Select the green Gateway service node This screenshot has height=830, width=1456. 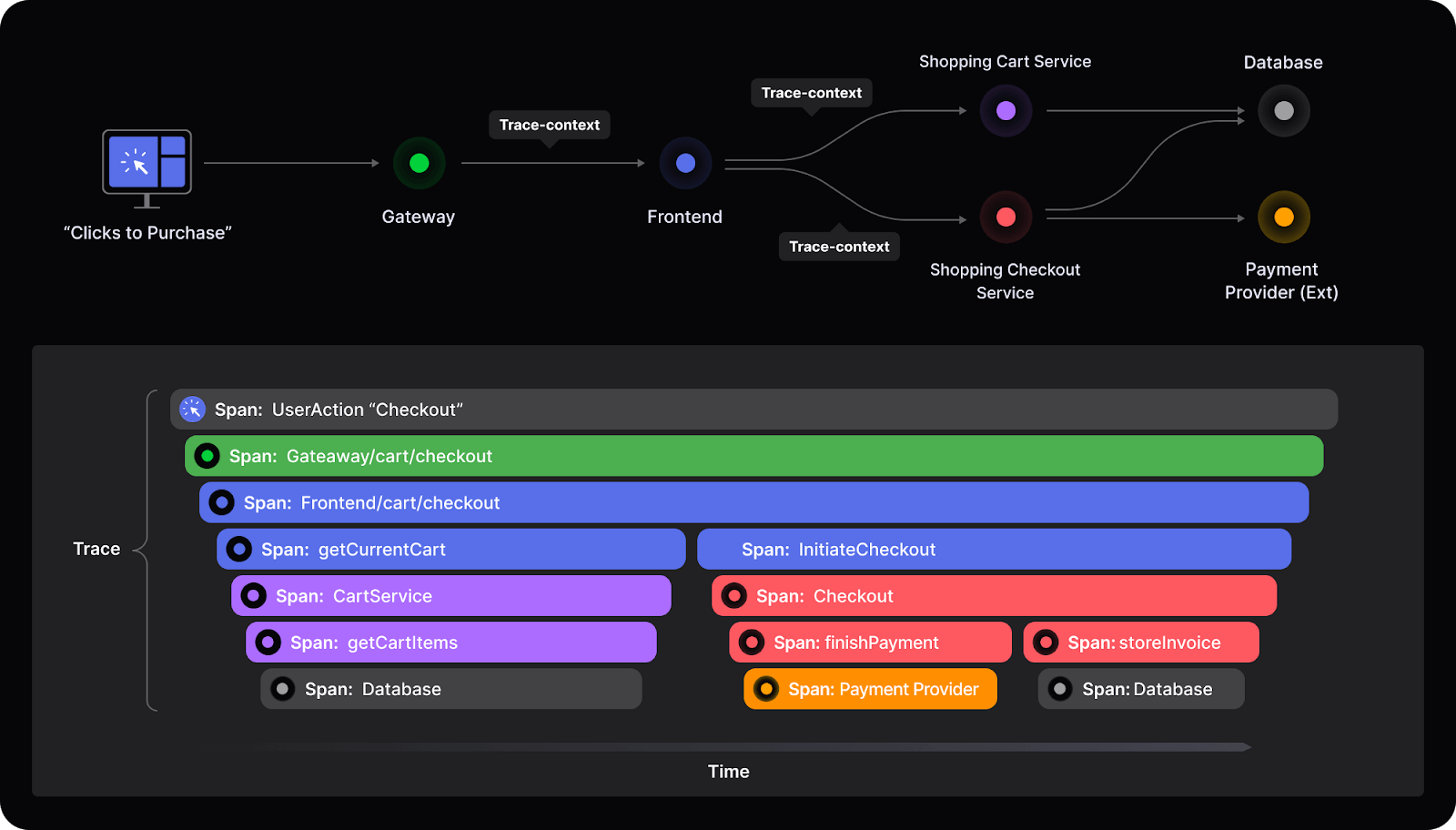coord(418,163)
